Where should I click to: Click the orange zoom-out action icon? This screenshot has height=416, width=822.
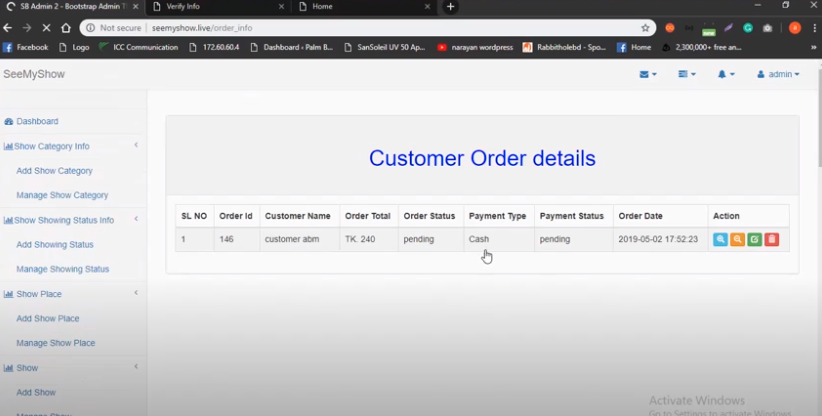[737, 240]
